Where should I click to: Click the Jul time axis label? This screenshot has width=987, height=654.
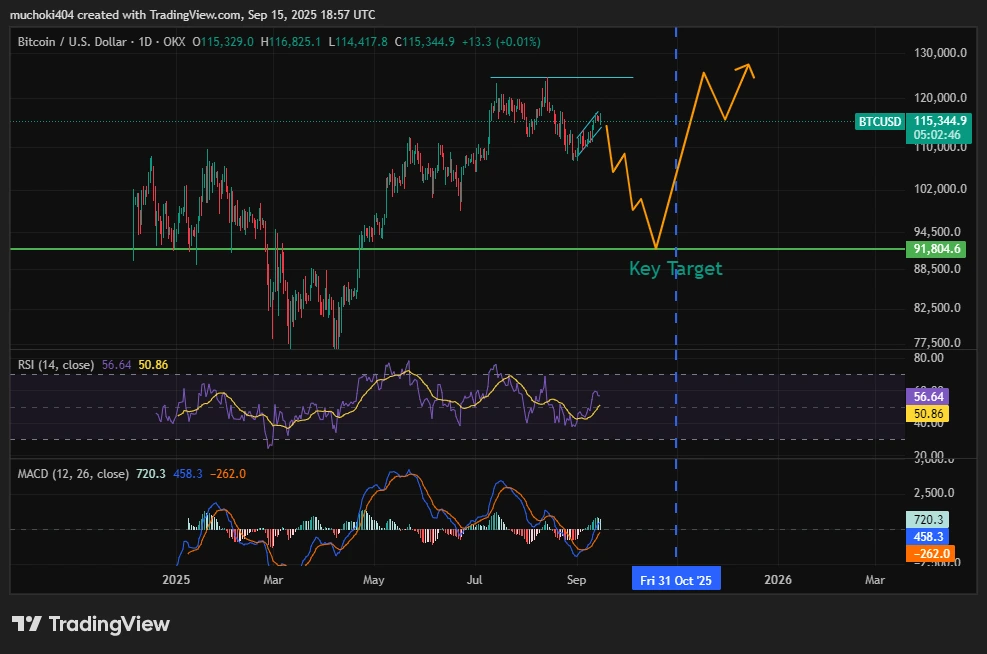(x=475, y=580)
